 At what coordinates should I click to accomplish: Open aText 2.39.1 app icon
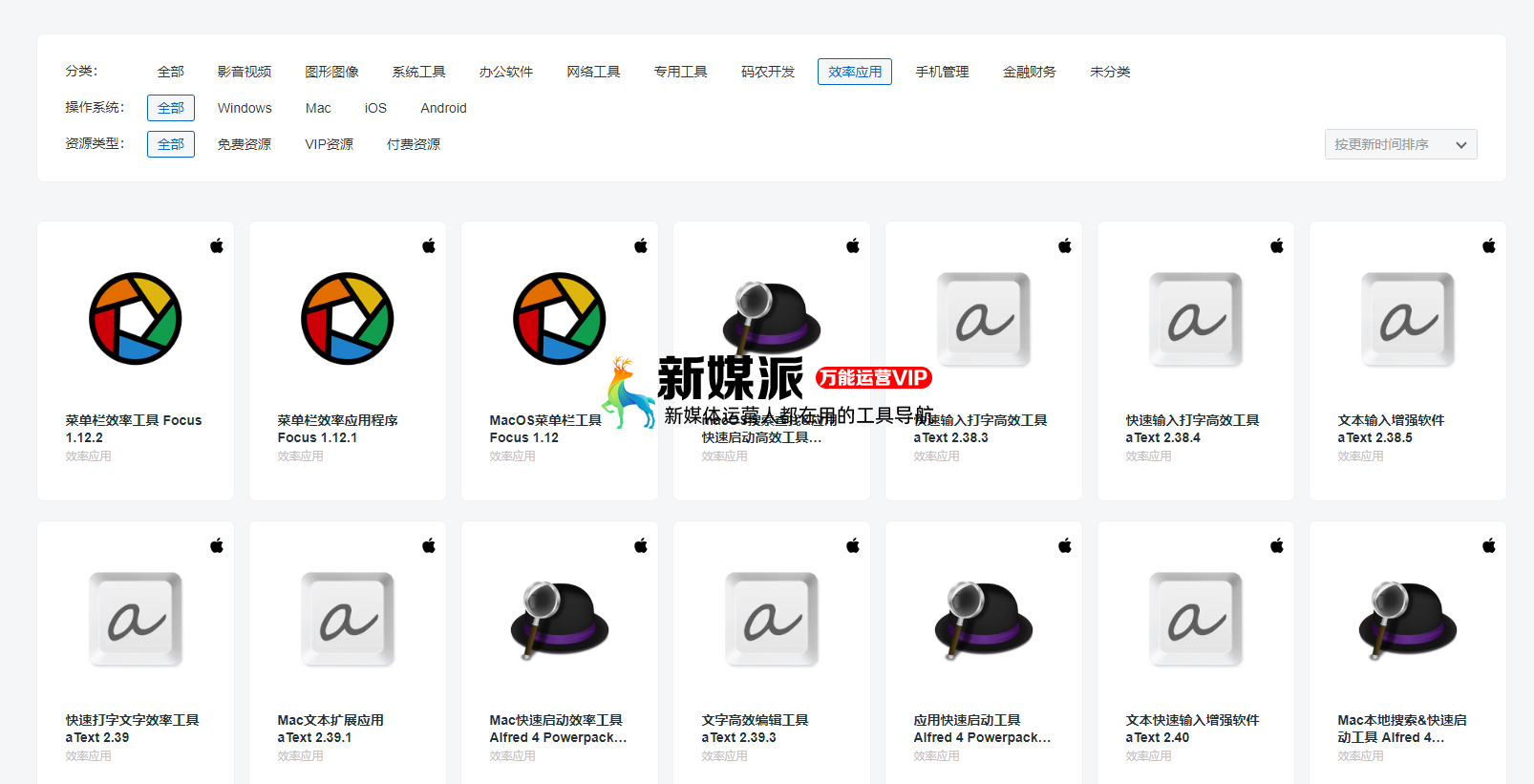coord(348,619)
